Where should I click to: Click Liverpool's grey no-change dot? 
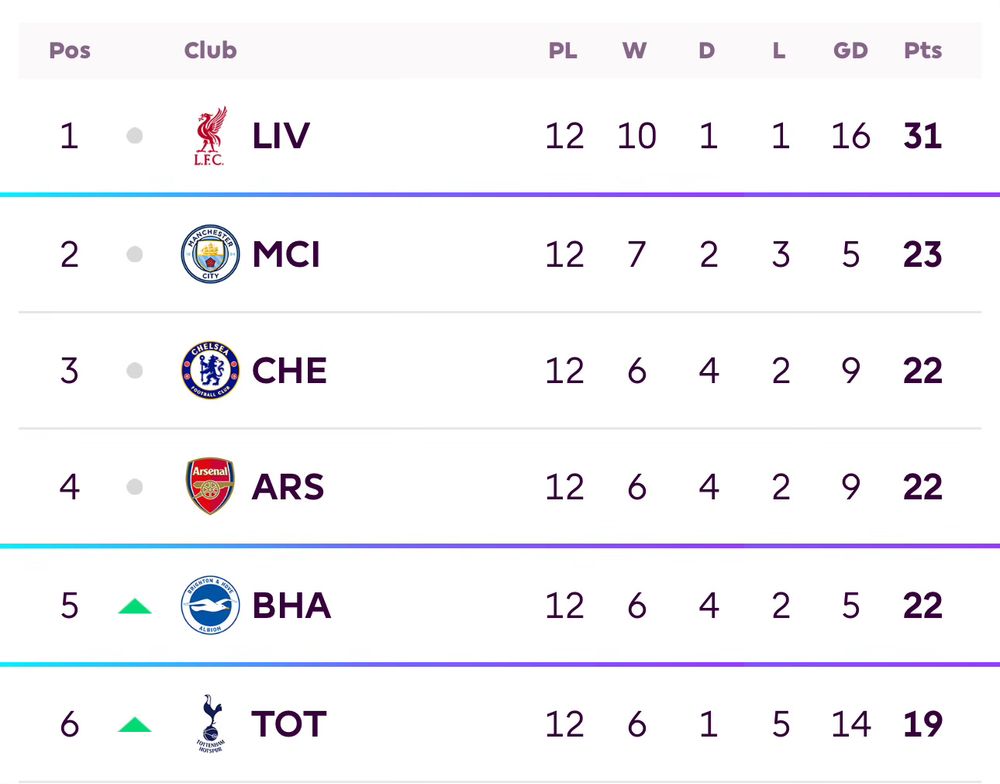pos(135,136)
